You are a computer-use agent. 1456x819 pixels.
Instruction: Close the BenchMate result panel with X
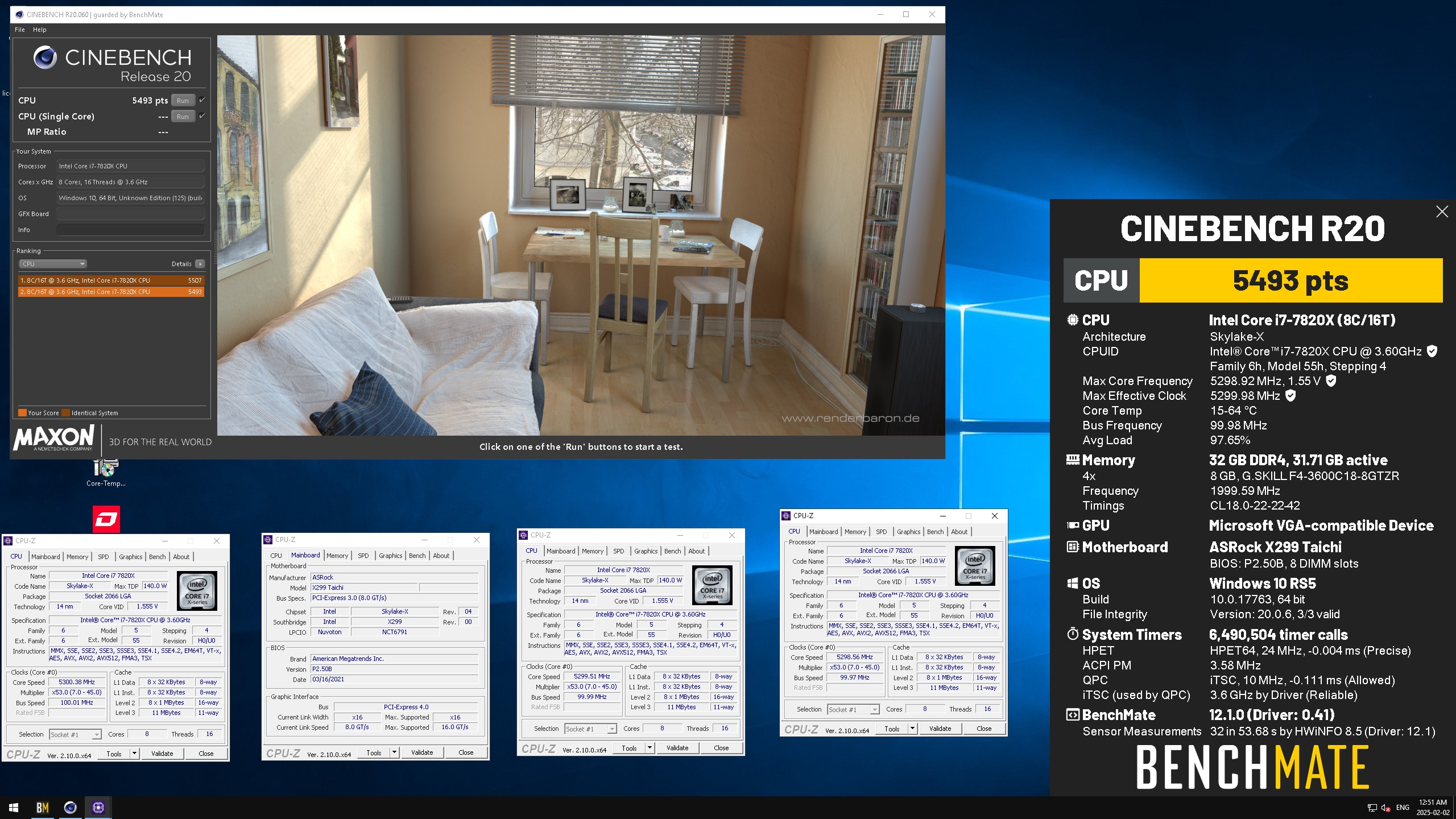point(1442,212)
